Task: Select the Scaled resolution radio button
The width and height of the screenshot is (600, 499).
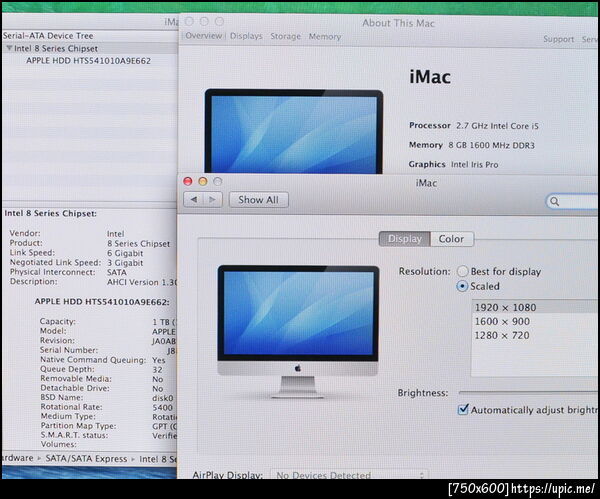Action: point(462,286)
